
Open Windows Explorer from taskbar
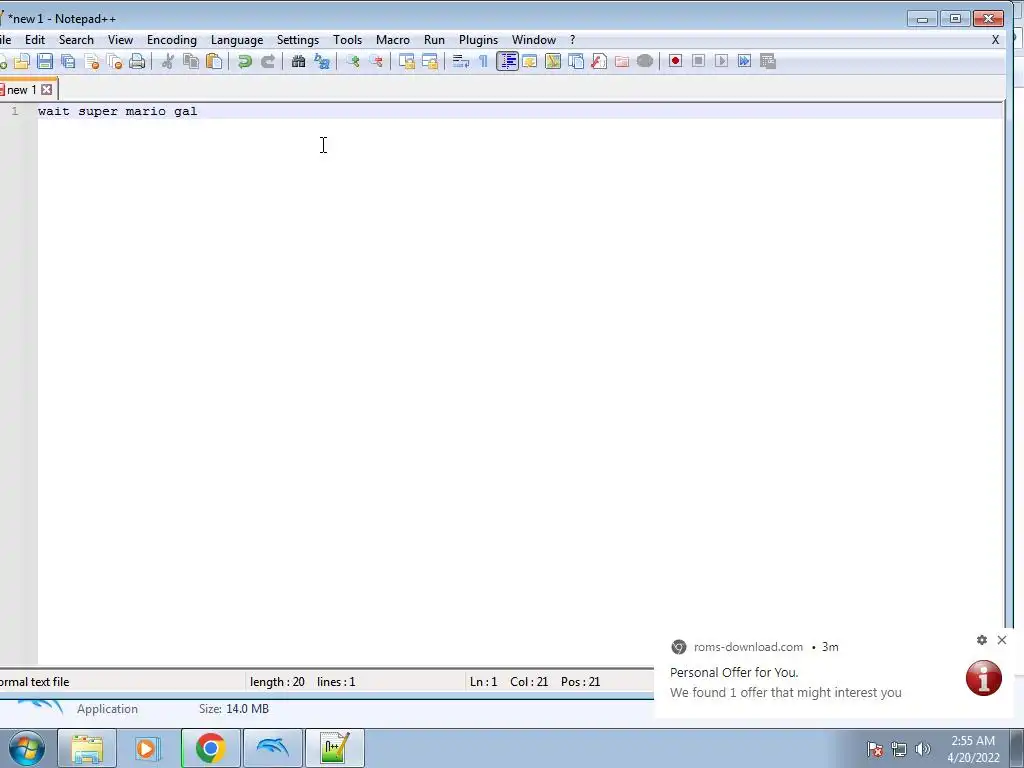(87, 748)
